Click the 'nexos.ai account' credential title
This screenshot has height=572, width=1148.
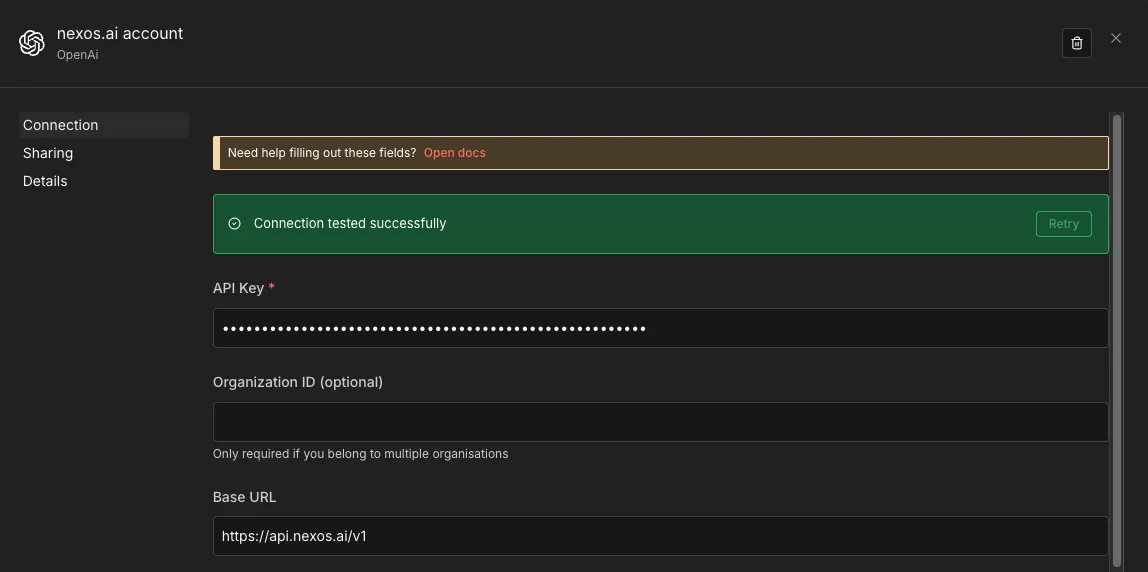click(120, 34)
